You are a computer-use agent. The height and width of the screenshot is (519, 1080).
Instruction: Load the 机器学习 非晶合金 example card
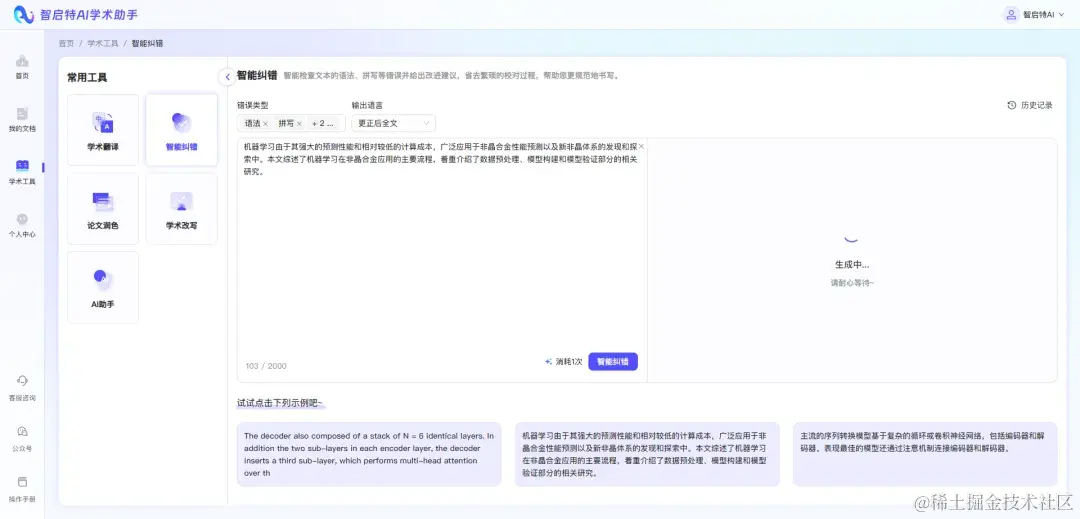647,454
